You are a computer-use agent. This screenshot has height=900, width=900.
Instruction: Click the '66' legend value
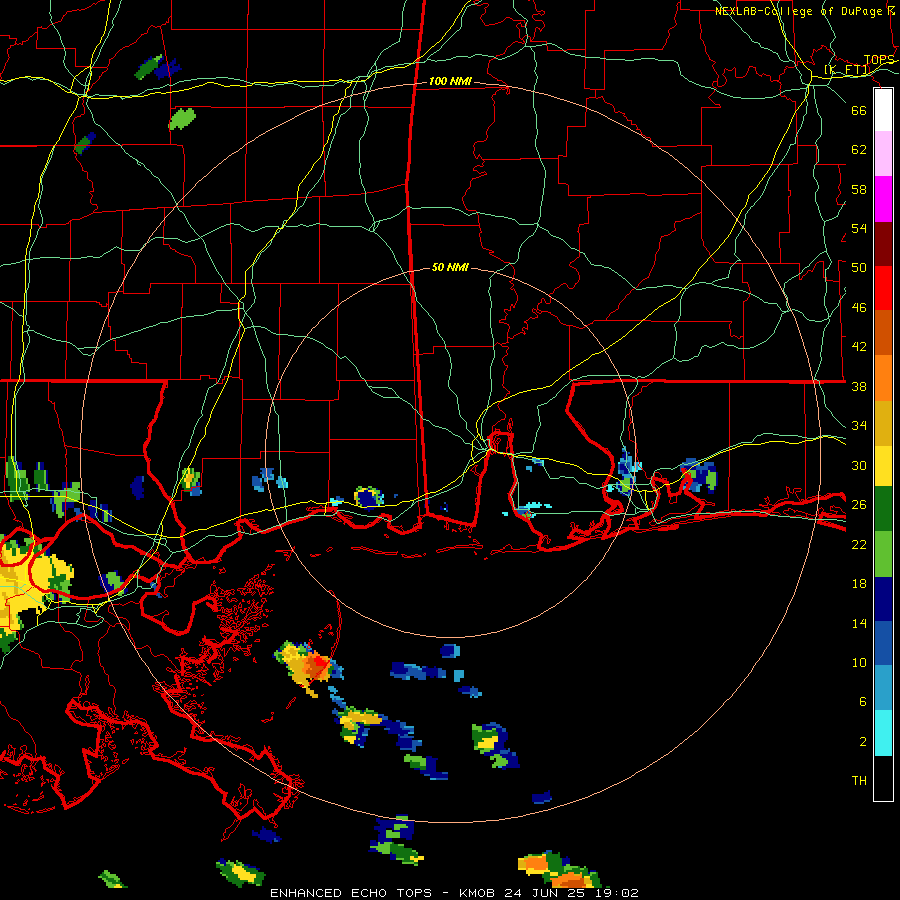click(859, 110)
